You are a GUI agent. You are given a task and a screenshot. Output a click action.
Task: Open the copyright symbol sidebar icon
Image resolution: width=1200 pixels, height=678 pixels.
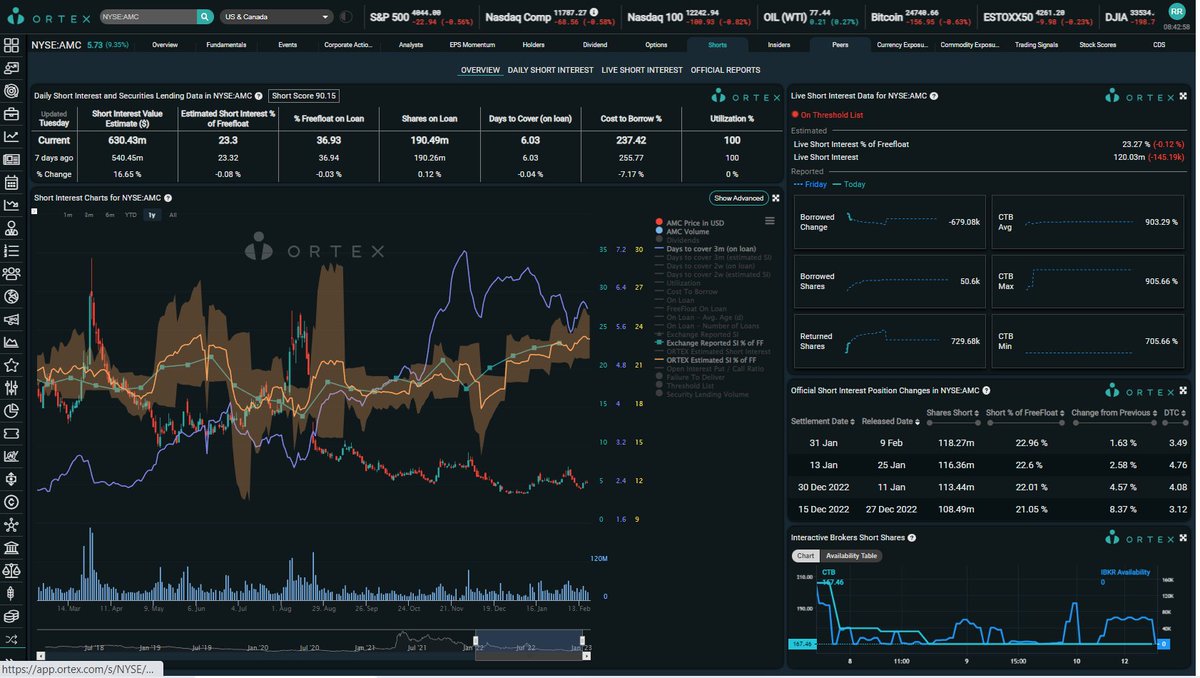11,502
